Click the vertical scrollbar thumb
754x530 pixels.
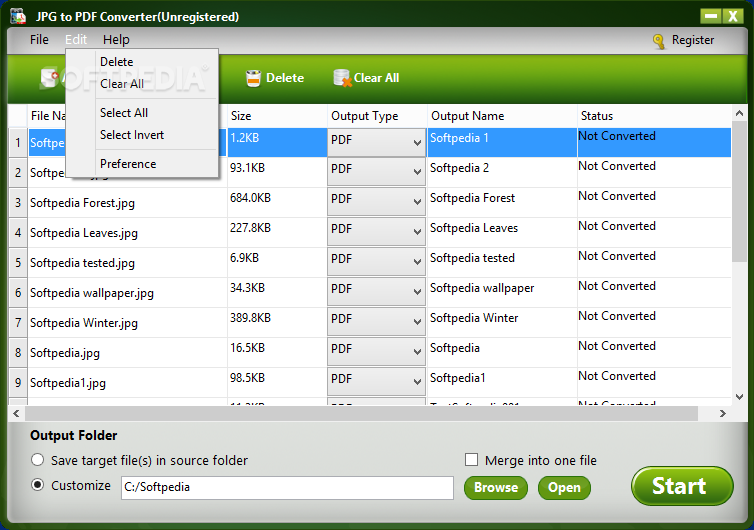(740, 191)
